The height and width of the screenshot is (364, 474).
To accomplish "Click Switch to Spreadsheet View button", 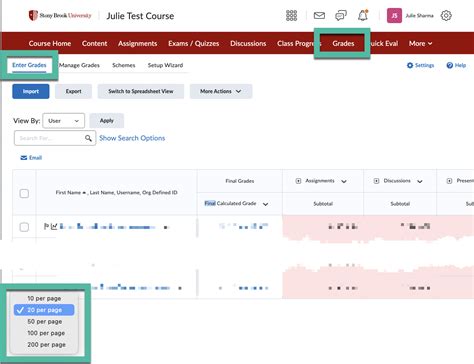I will pos(141,91).
